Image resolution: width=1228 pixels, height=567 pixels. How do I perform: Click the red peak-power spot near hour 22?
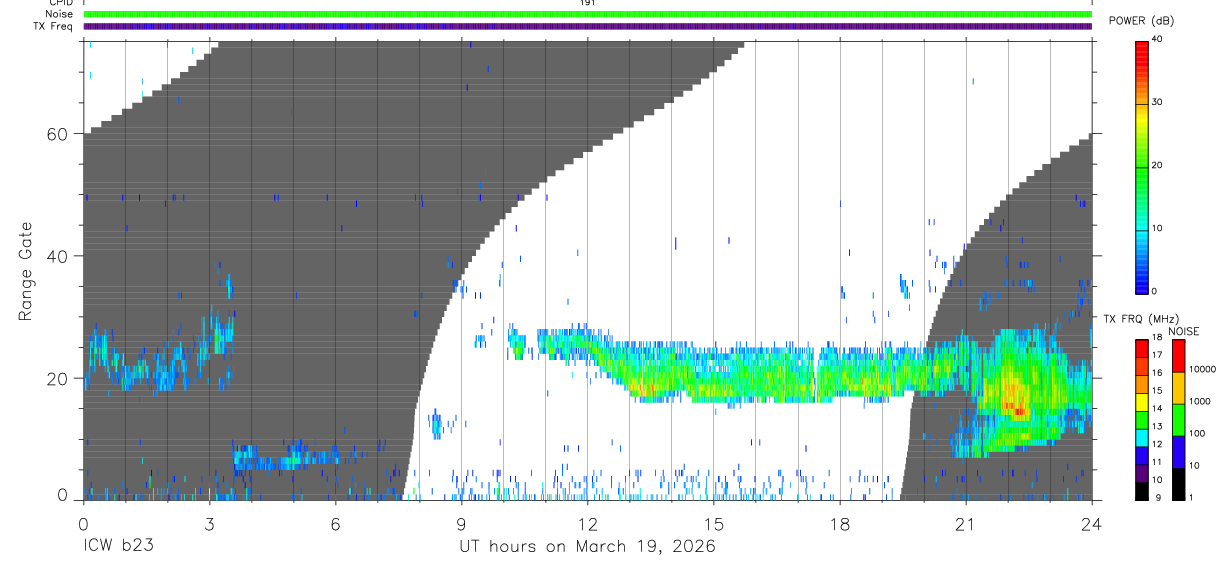(x=1018, y=410)
